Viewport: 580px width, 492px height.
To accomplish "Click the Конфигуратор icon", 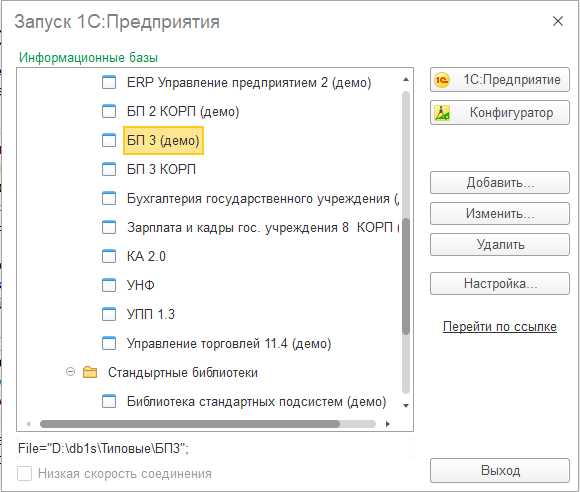I will click(x=442, y=113).
